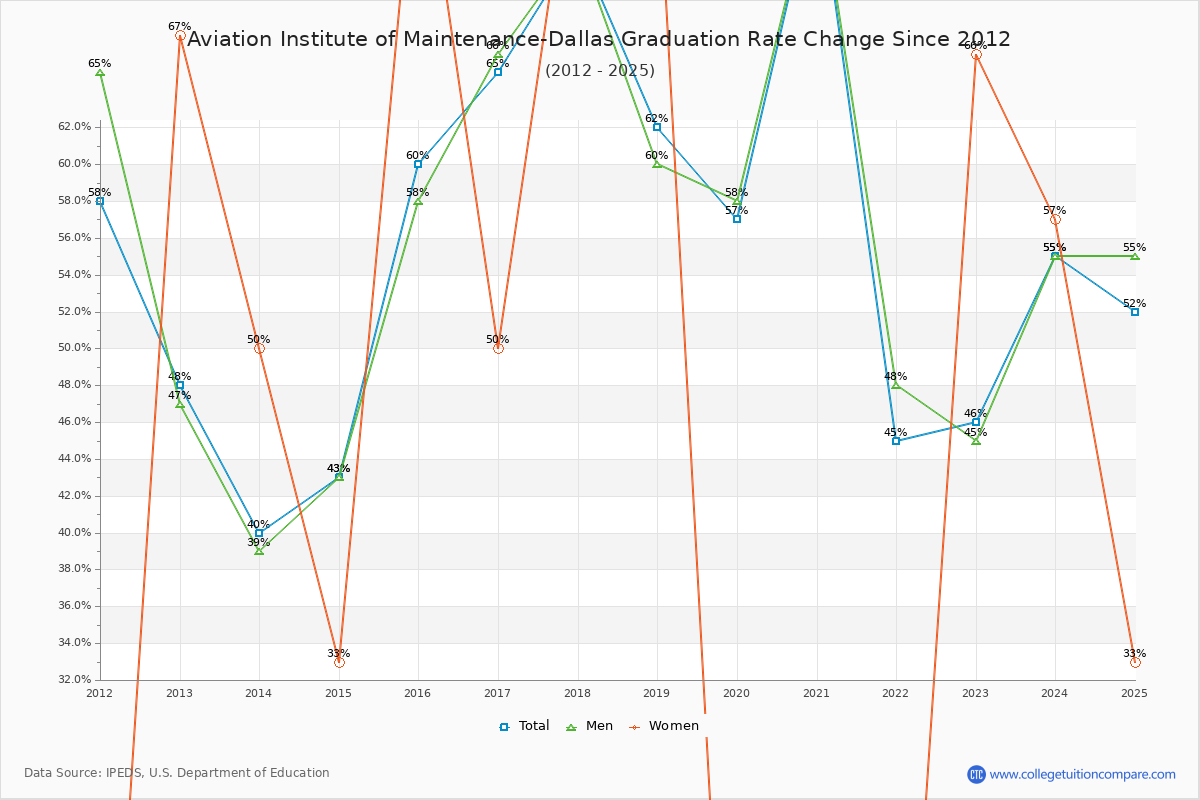Viewport: 1200px width, 800px height.
Task: Click the Men 2022 marker at 48%
Action: click(896, 385)
